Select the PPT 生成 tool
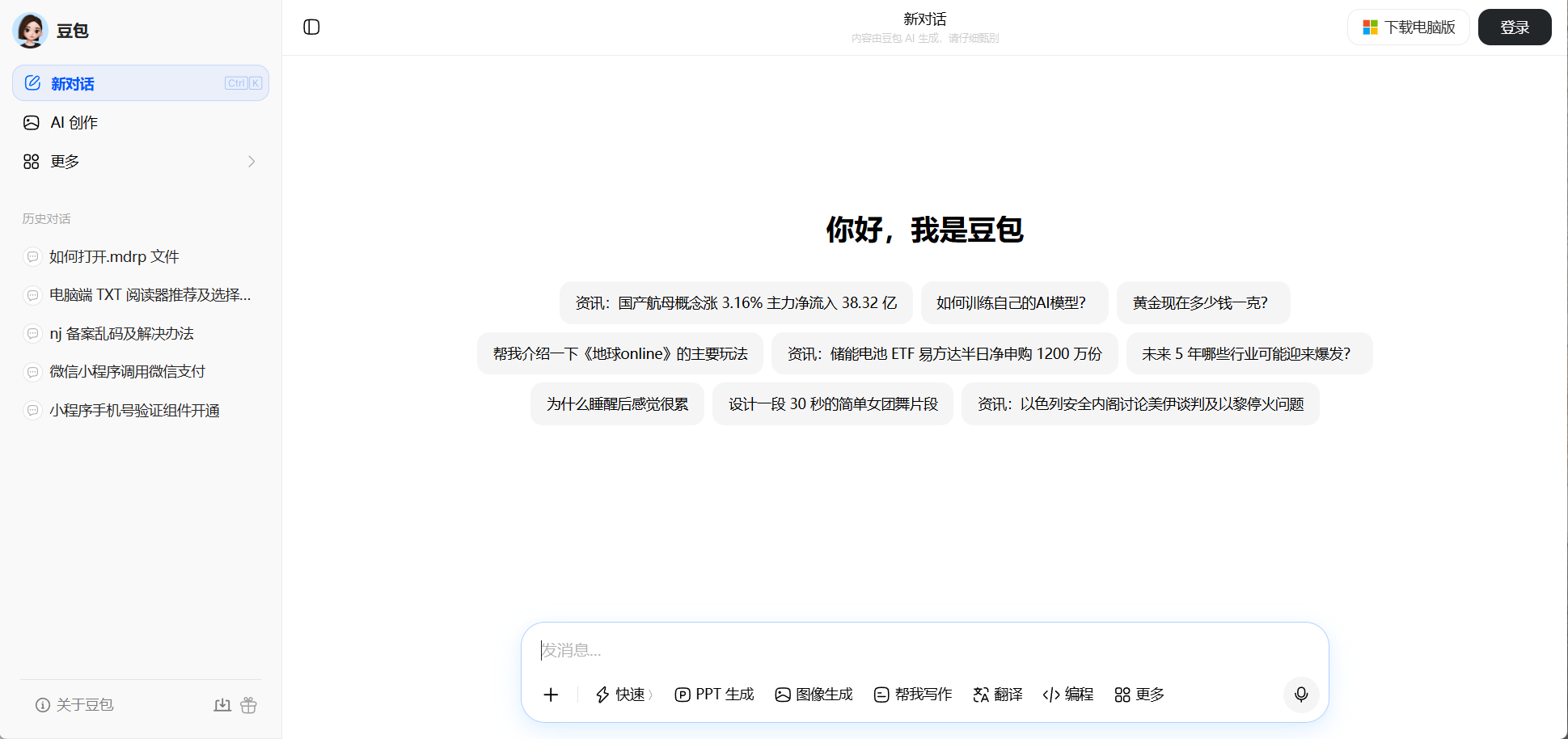Viewport: 1568px width, 739px height. point(714,695)
